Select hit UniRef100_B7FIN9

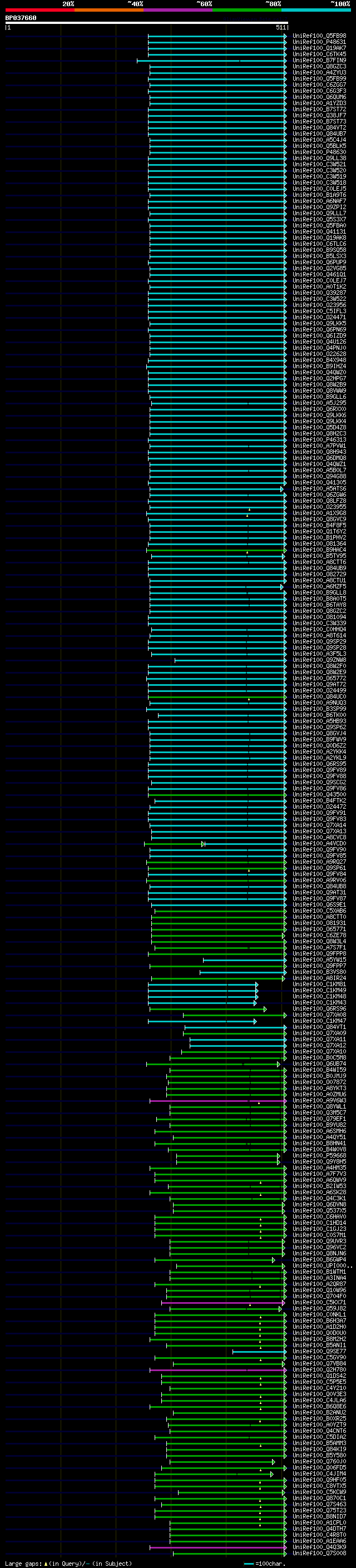coord(319,60)
